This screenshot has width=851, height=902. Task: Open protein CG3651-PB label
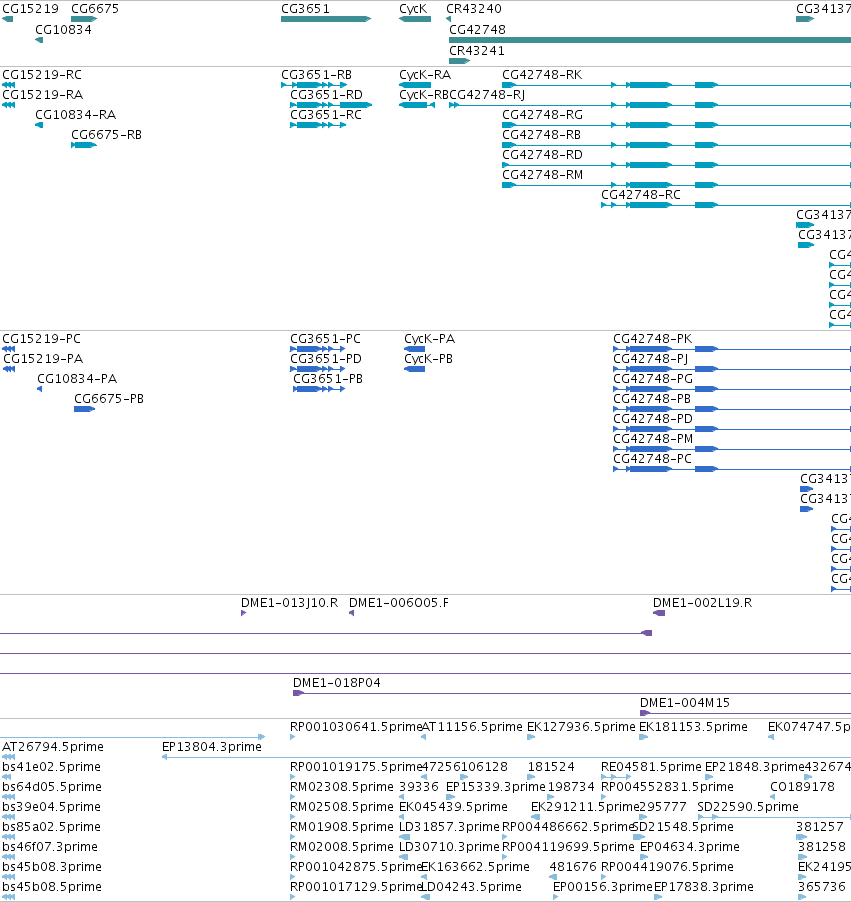pyautogui.click(x=328, y=379)
